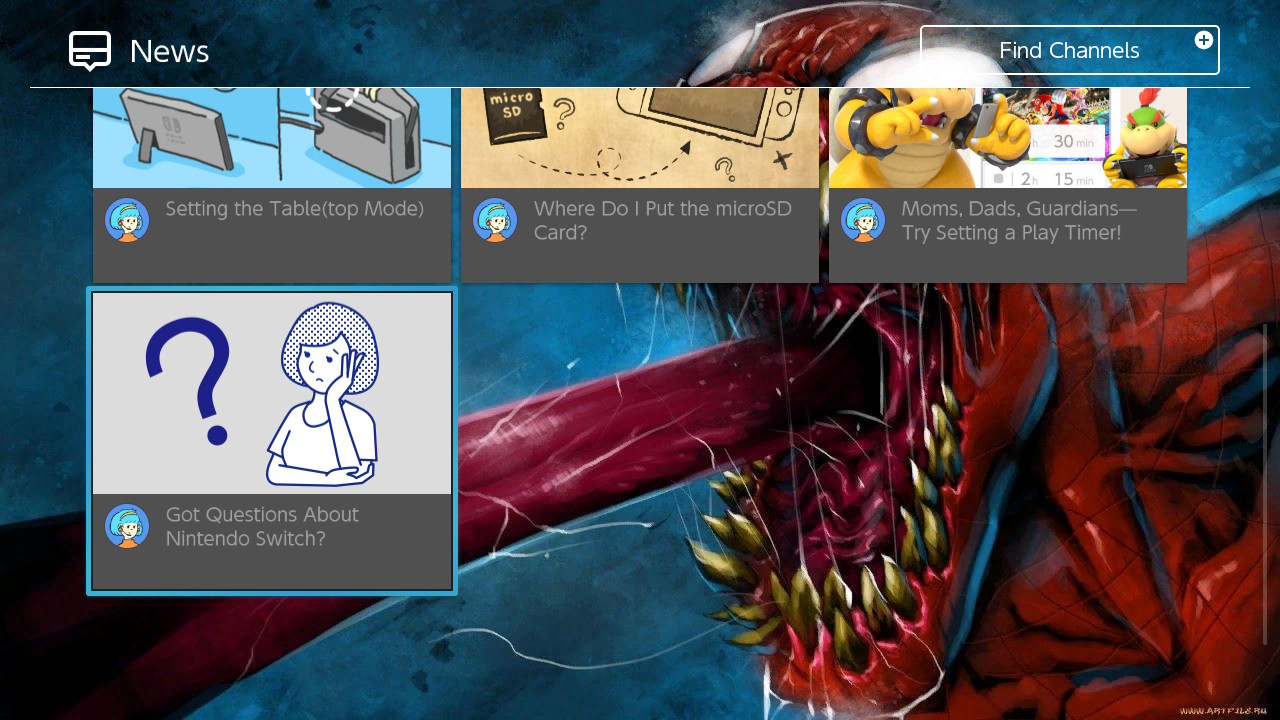Open the tabletop mode article thumbnail
The width and height of the screenshot is (1280, 720).
pyautogui.click(x=272, y=138)
